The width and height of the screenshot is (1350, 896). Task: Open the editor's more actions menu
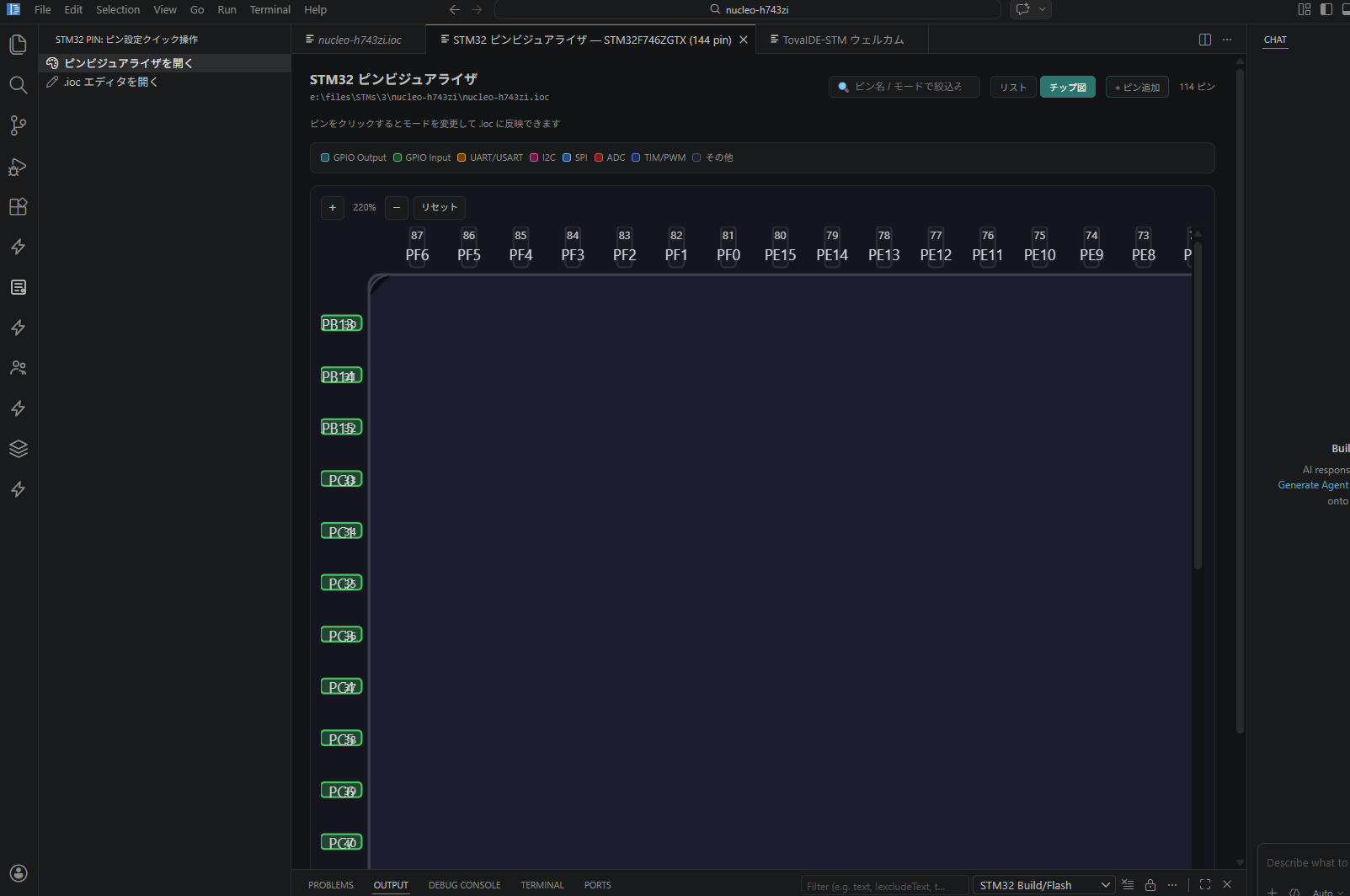(1227, 40)
